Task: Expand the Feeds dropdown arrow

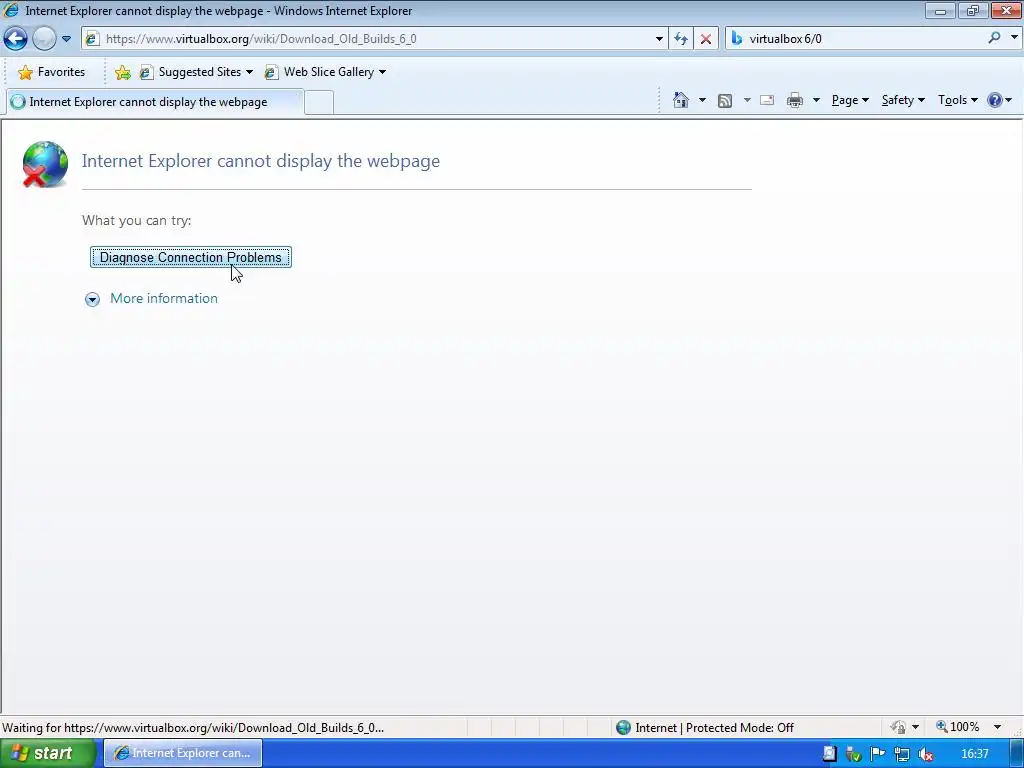Action: (747, 100)
